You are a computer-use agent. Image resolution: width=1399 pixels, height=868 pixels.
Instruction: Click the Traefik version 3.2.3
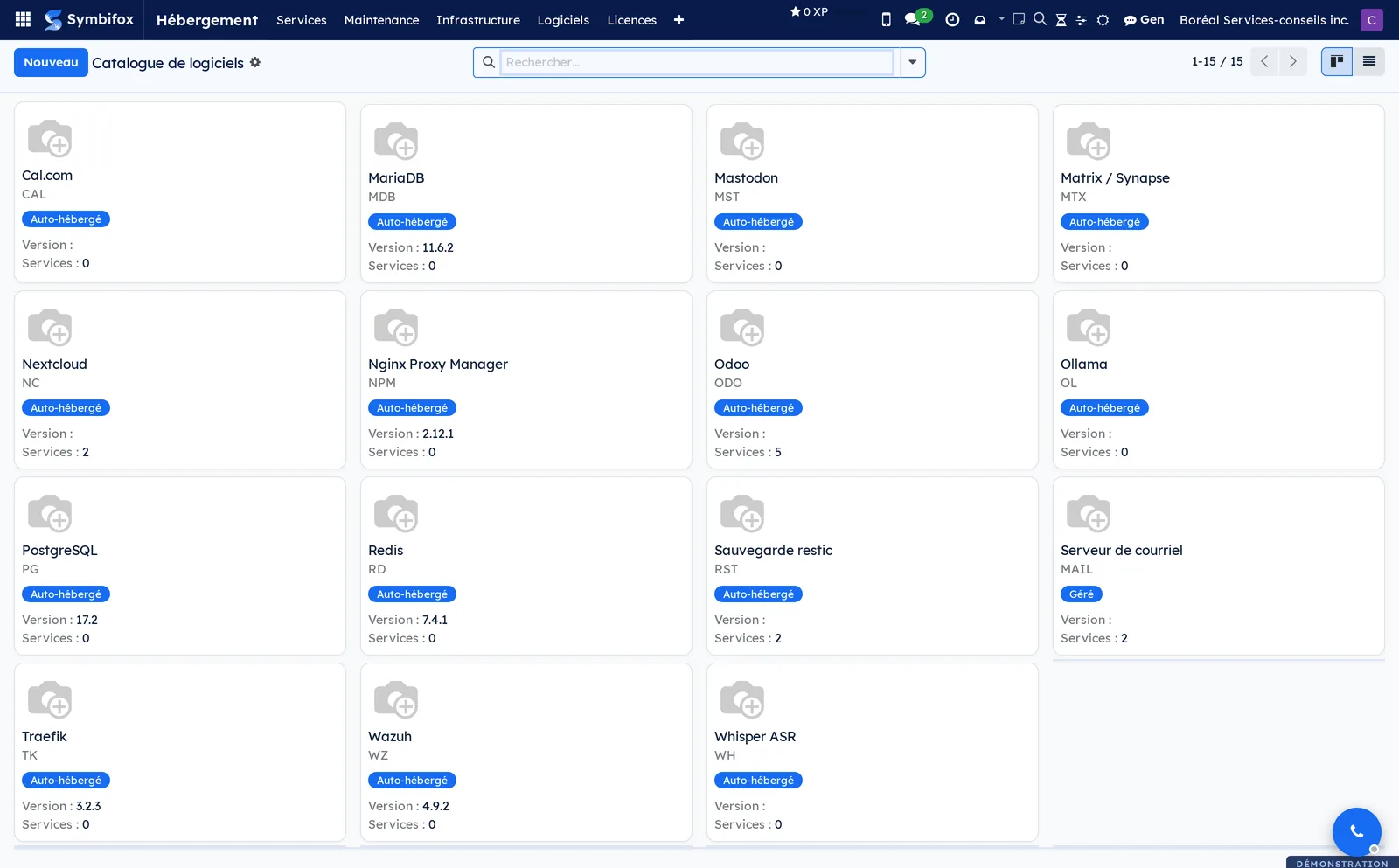point(88,806)
